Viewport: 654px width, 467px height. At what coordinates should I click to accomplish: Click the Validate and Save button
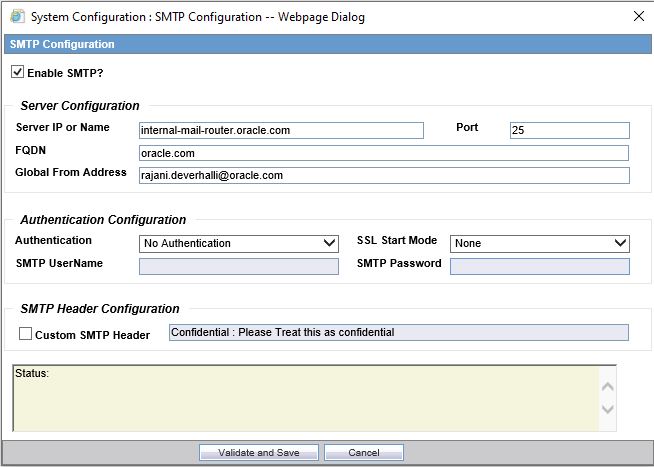pos(259,452)
